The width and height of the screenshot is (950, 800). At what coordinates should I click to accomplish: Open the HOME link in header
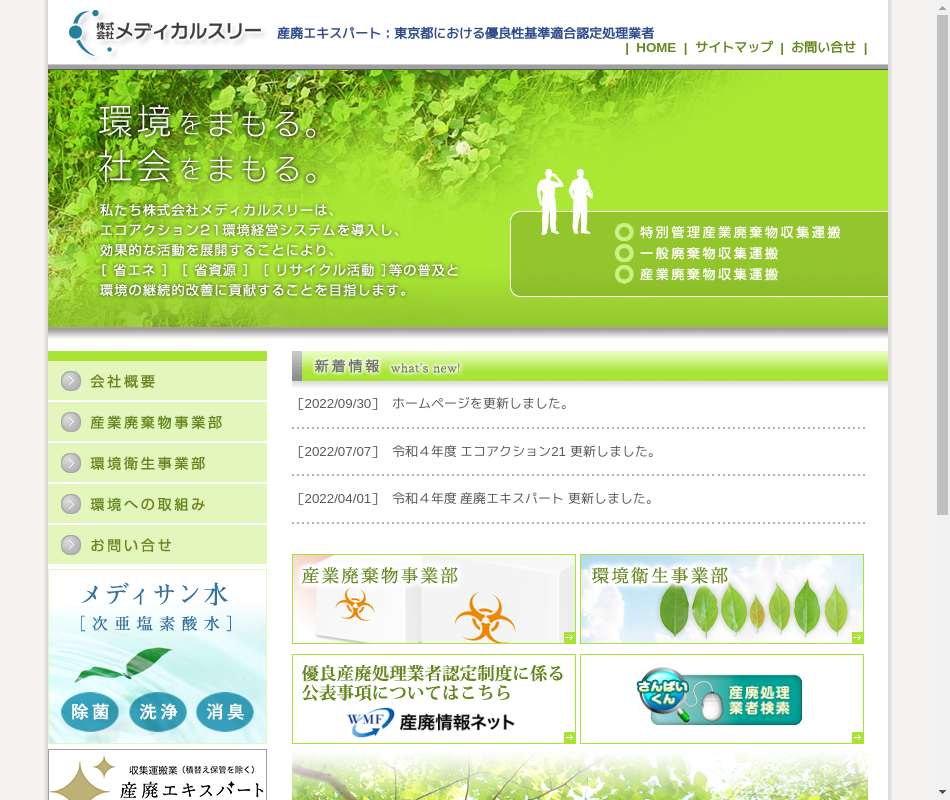pyautogui.click(x=656, y=48)
